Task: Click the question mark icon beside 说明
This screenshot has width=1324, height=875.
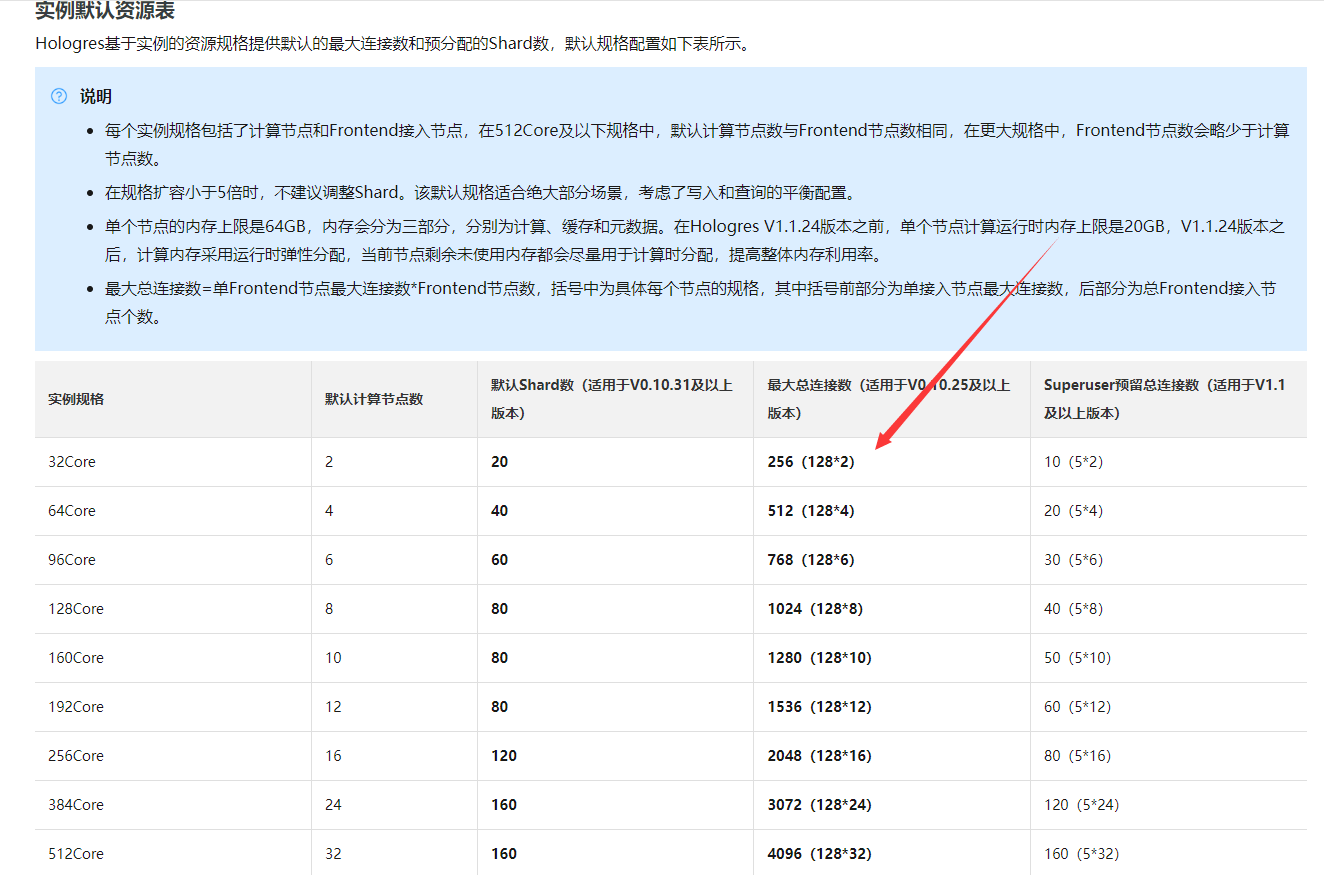Action: tap(59, 96)
